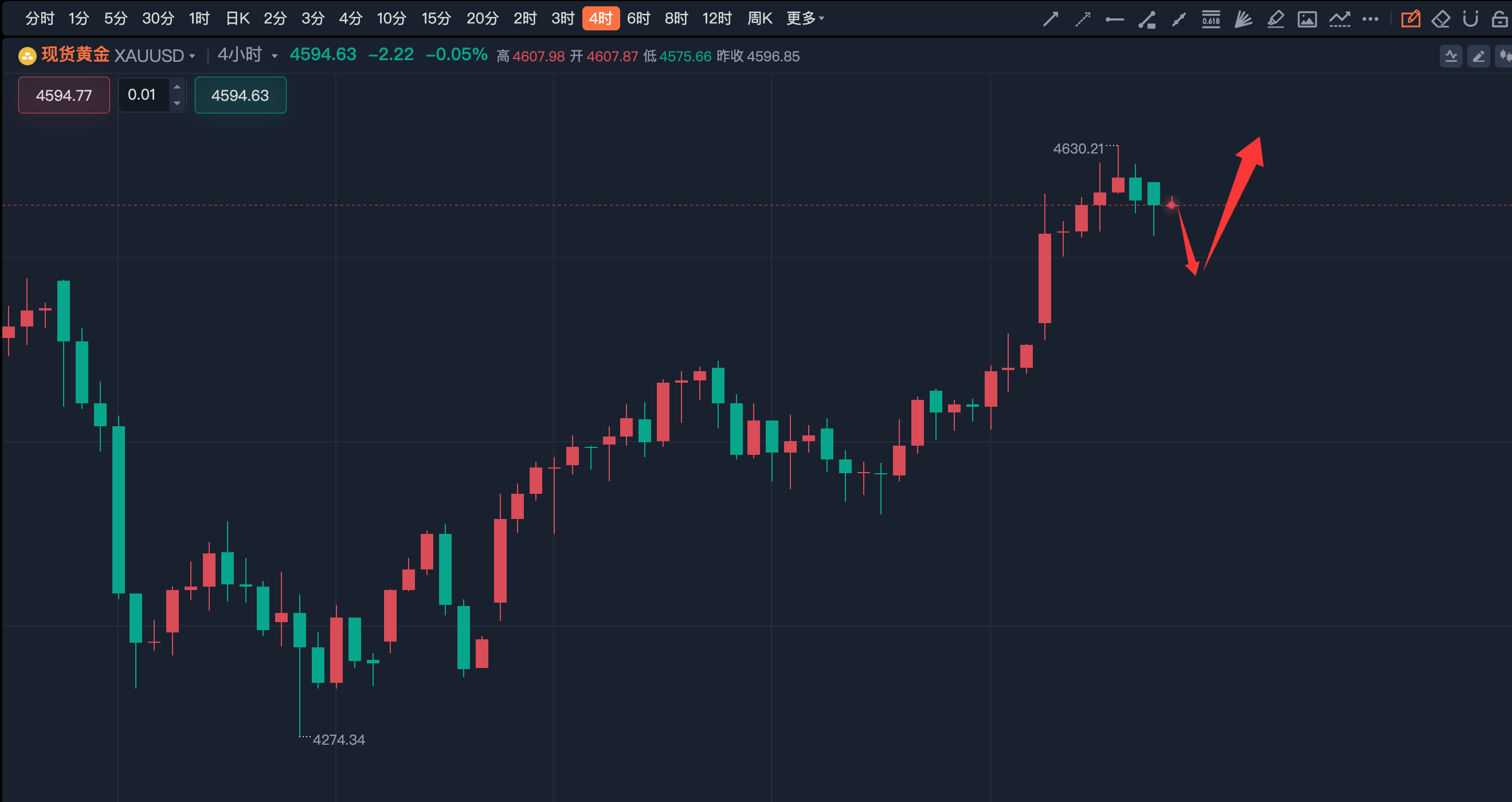Switch to the 30分 timeframe tab
The image size is (1512, 802).
(x=158, y=19)
